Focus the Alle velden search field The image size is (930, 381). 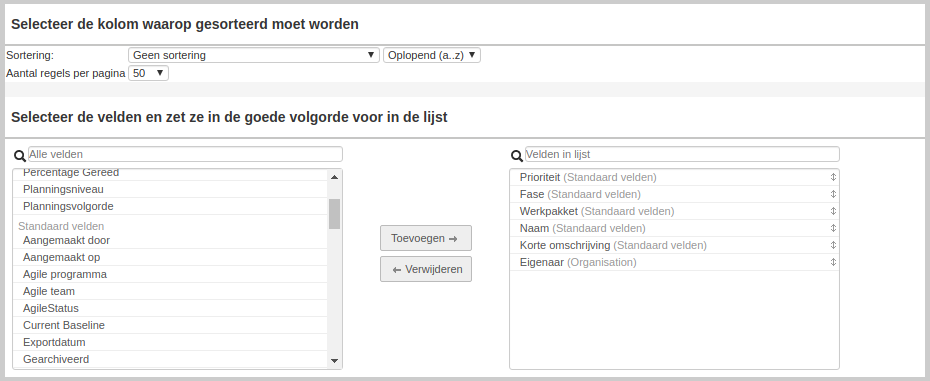pyautogui.click(x=186, y=154)
